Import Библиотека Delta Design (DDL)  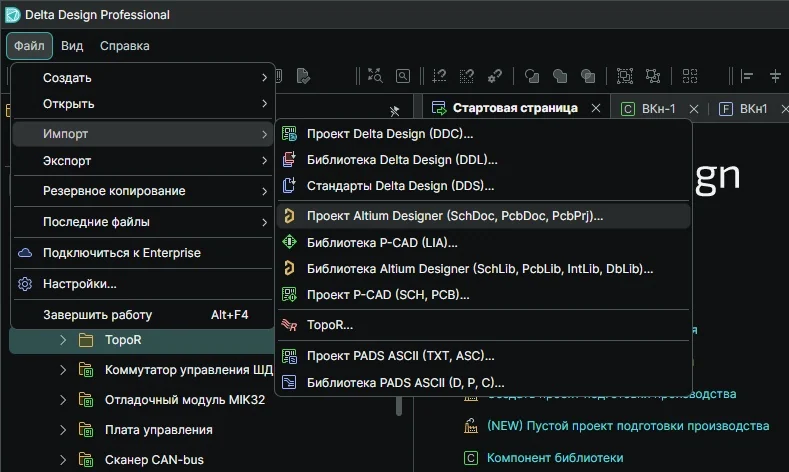(483, 160)
